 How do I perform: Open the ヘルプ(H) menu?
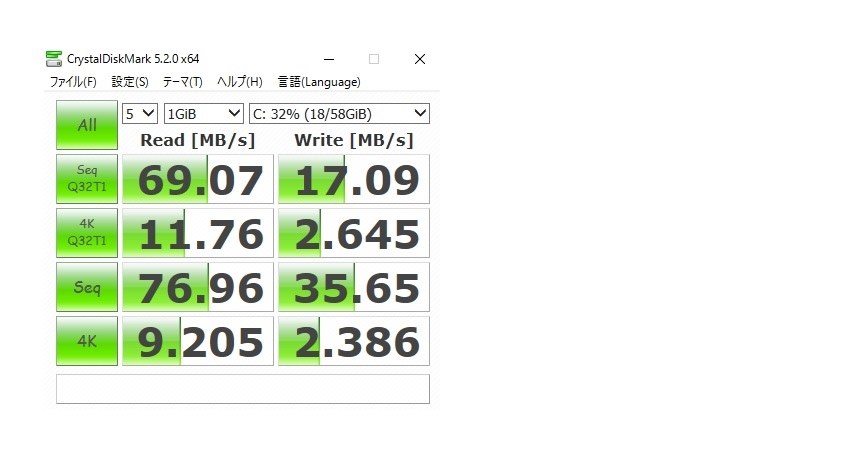(240, 82)
